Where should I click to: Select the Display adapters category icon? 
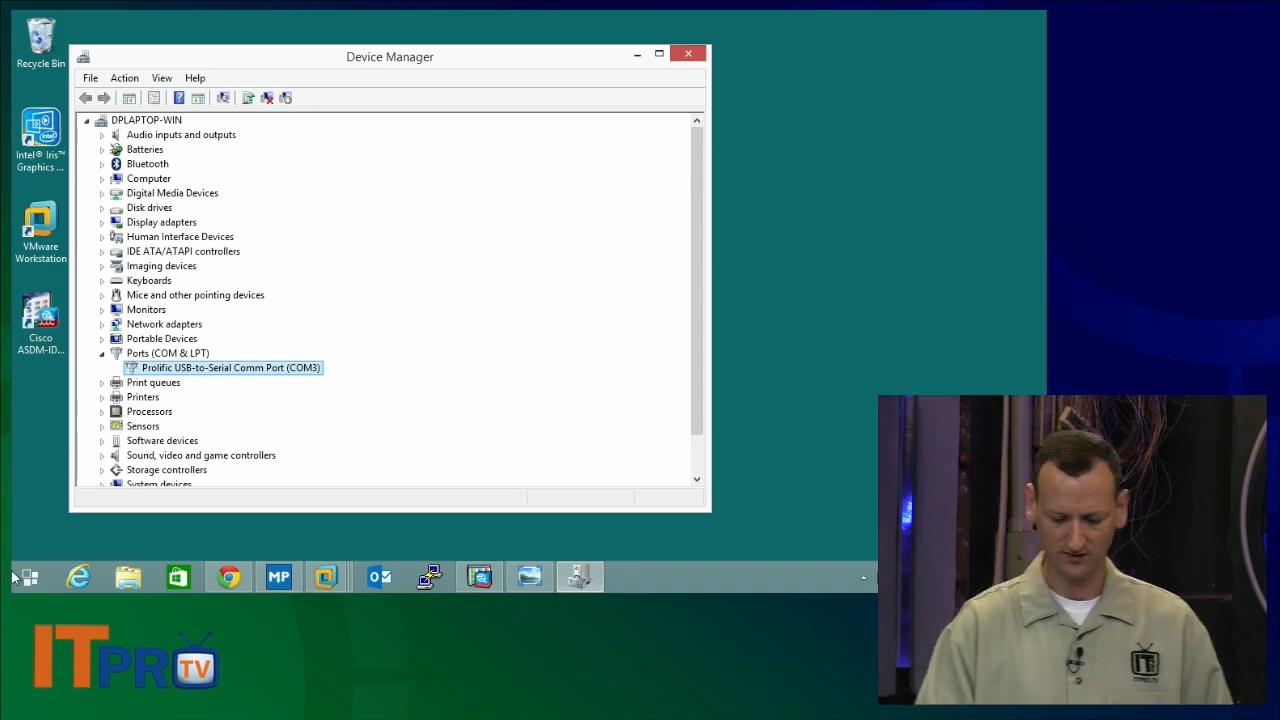(x=116, y=222)
